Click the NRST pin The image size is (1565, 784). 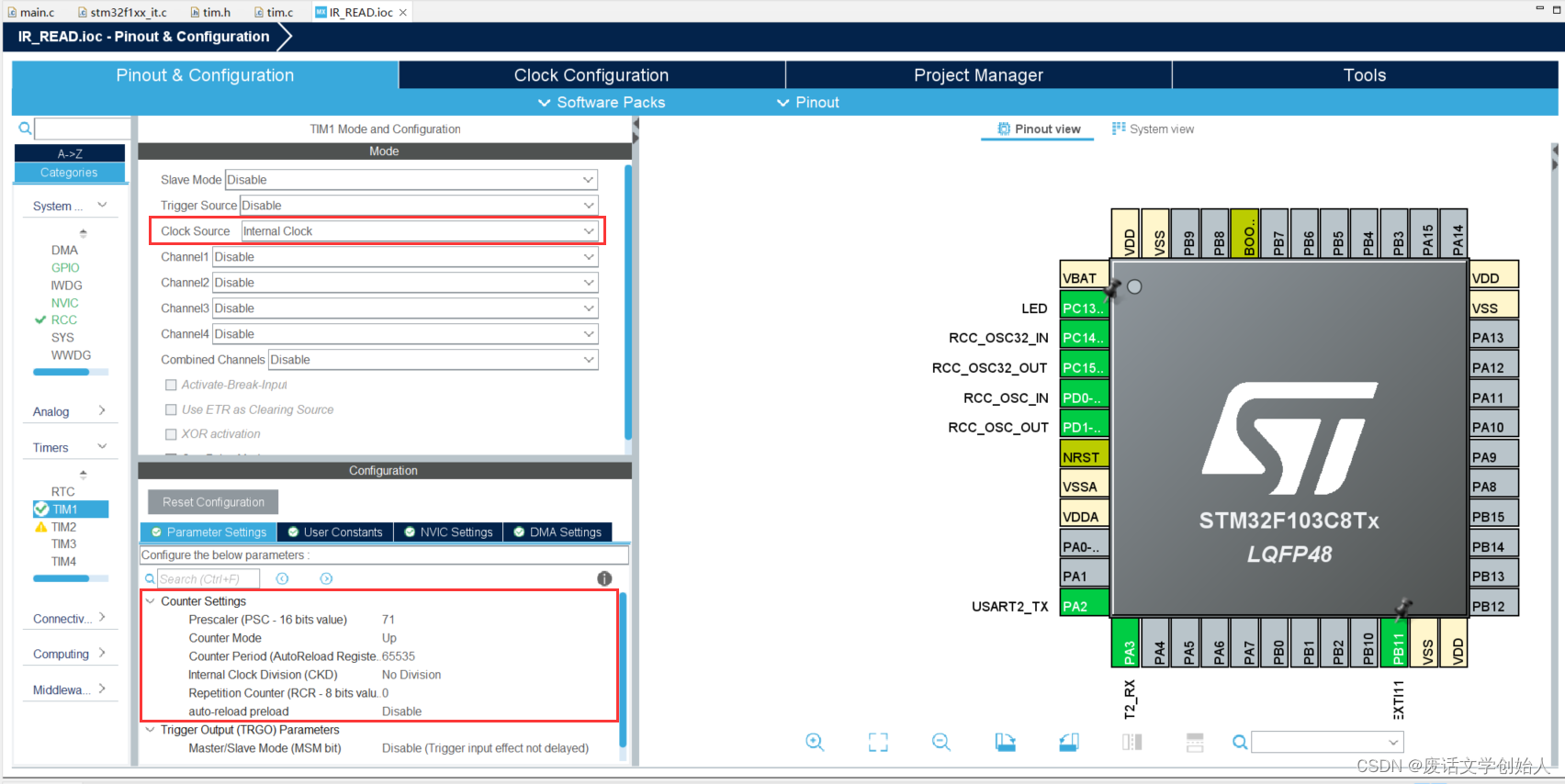click(1084, 456)
